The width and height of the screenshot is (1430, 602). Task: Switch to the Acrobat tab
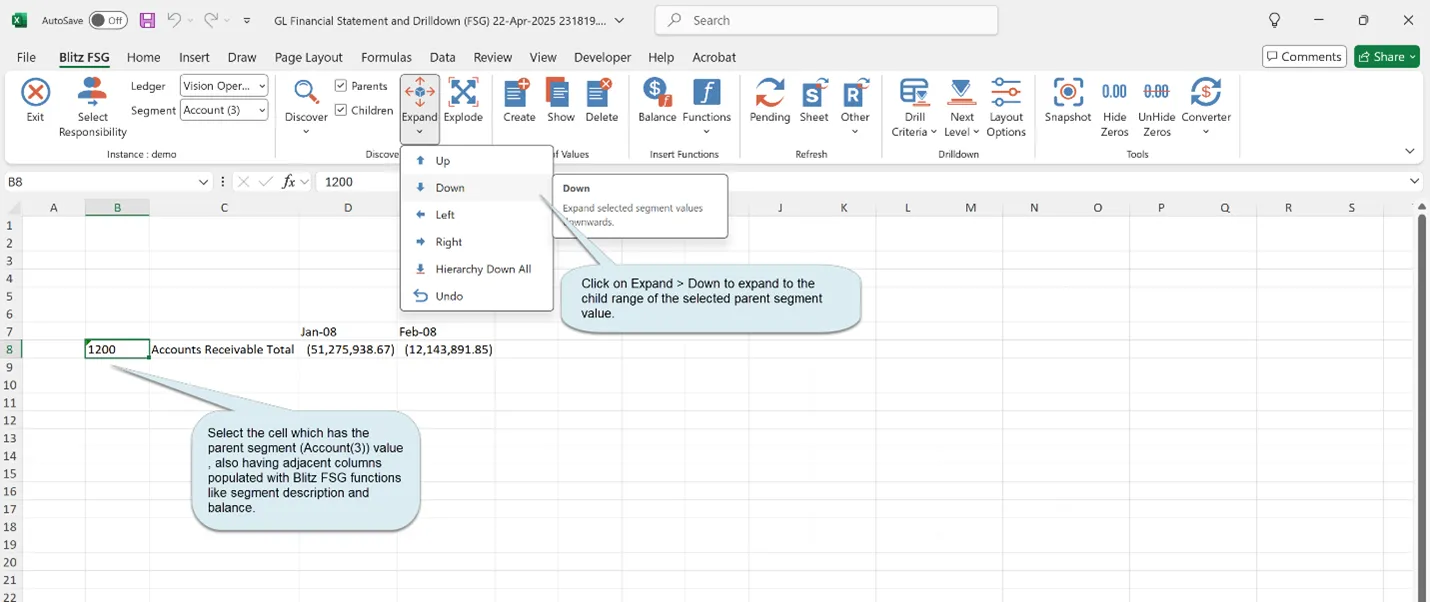click(x=714, y=57)
